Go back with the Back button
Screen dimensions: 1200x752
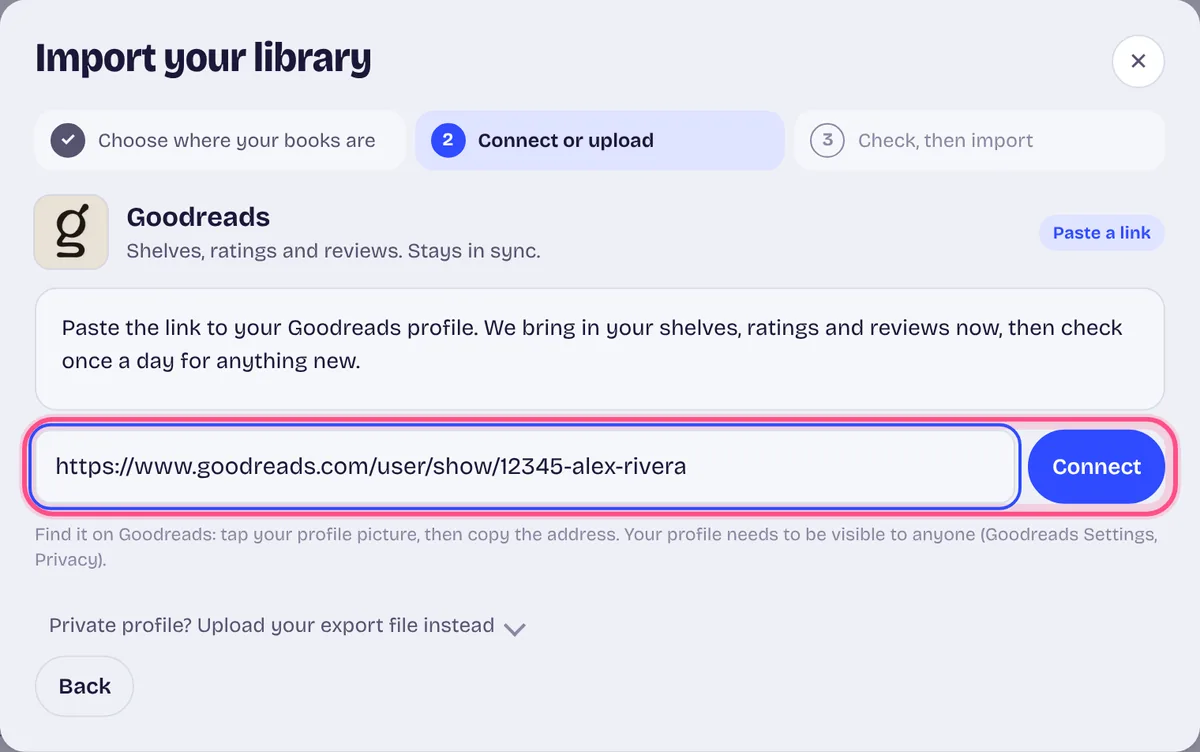85,686
